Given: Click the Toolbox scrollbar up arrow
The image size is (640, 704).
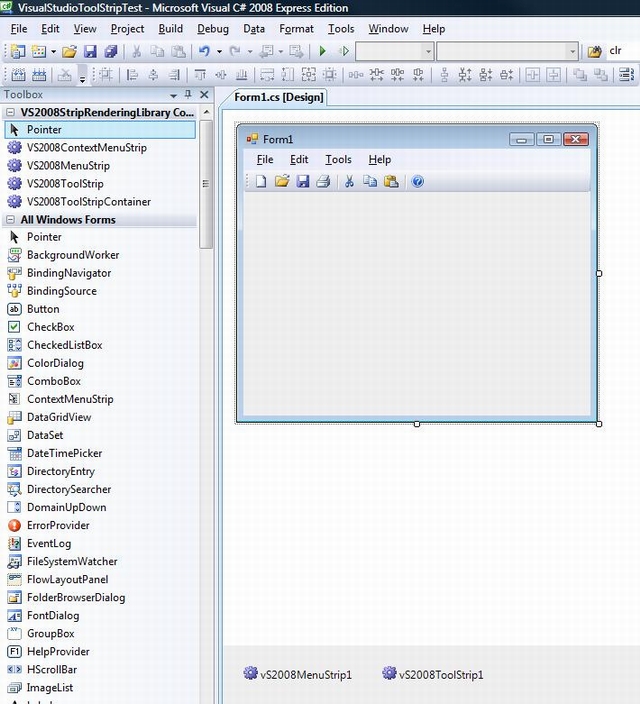Looking at the screenshot, I should (206, 112).
